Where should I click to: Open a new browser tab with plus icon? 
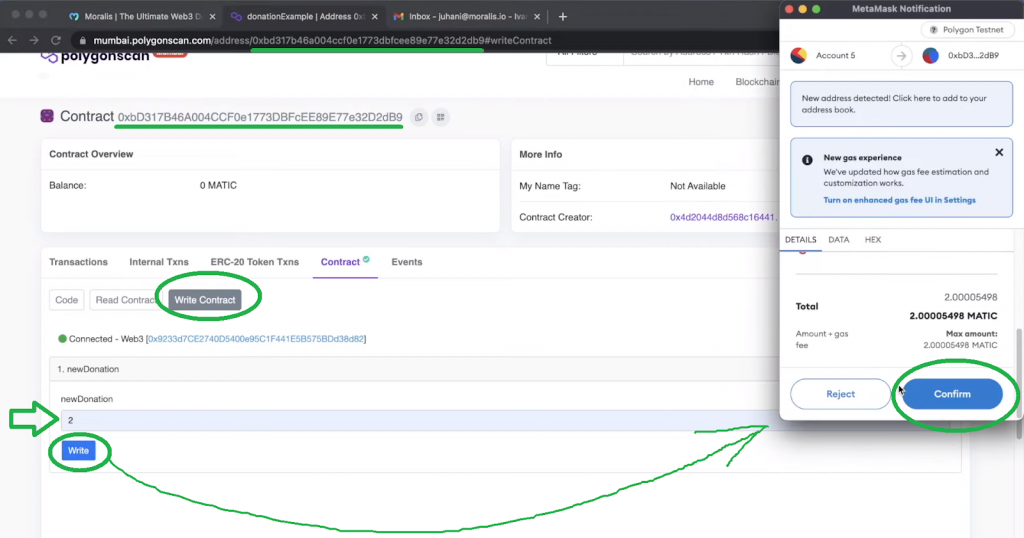pos(563,17)
